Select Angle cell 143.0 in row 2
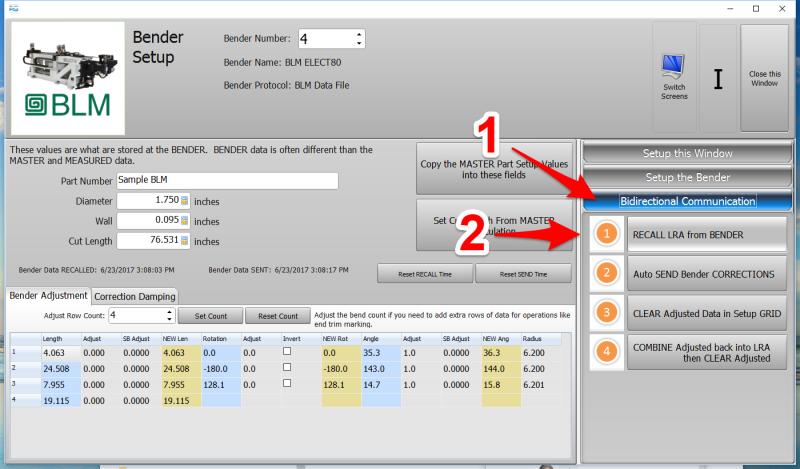This screenshot has height=469, width=800. click(x=381, y=368)
